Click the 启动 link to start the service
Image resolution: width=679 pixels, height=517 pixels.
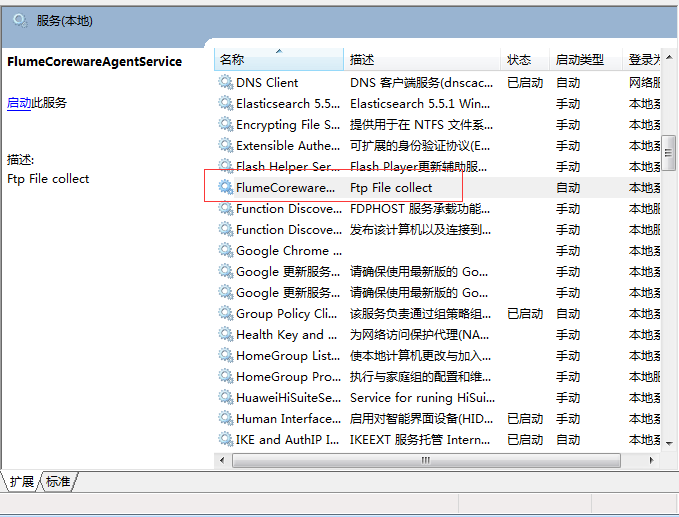pos(19,103)
